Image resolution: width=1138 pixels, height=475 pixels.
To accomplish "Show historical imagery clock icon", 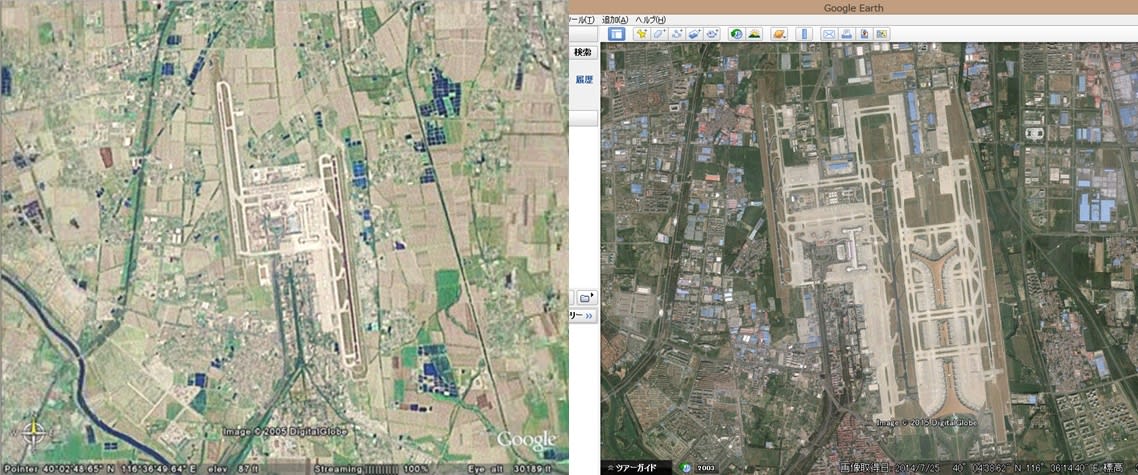I will pos(737,33).
